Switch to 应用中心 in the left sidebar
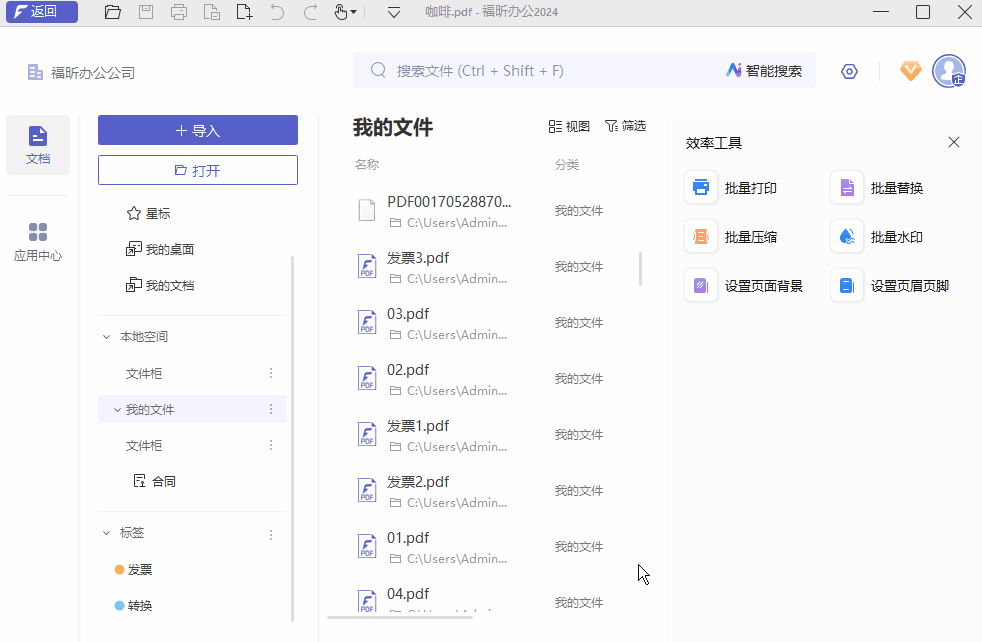This screenshot has width=982, height=642. 37,240
